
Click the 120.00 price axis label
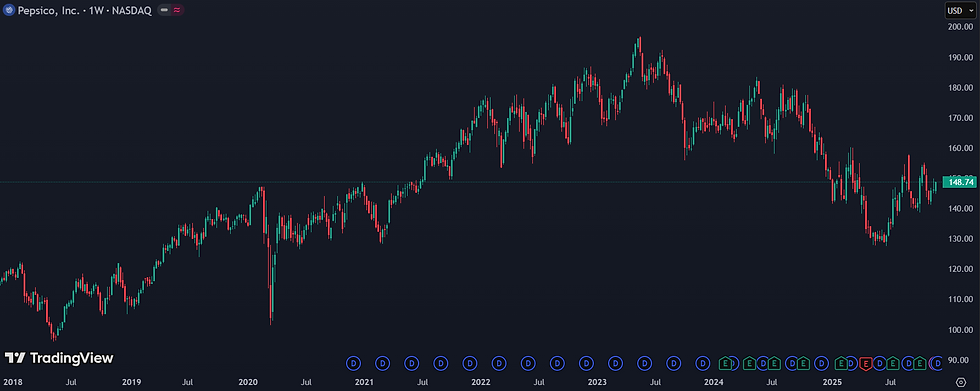pyautogui.click(x=961, y=269)
